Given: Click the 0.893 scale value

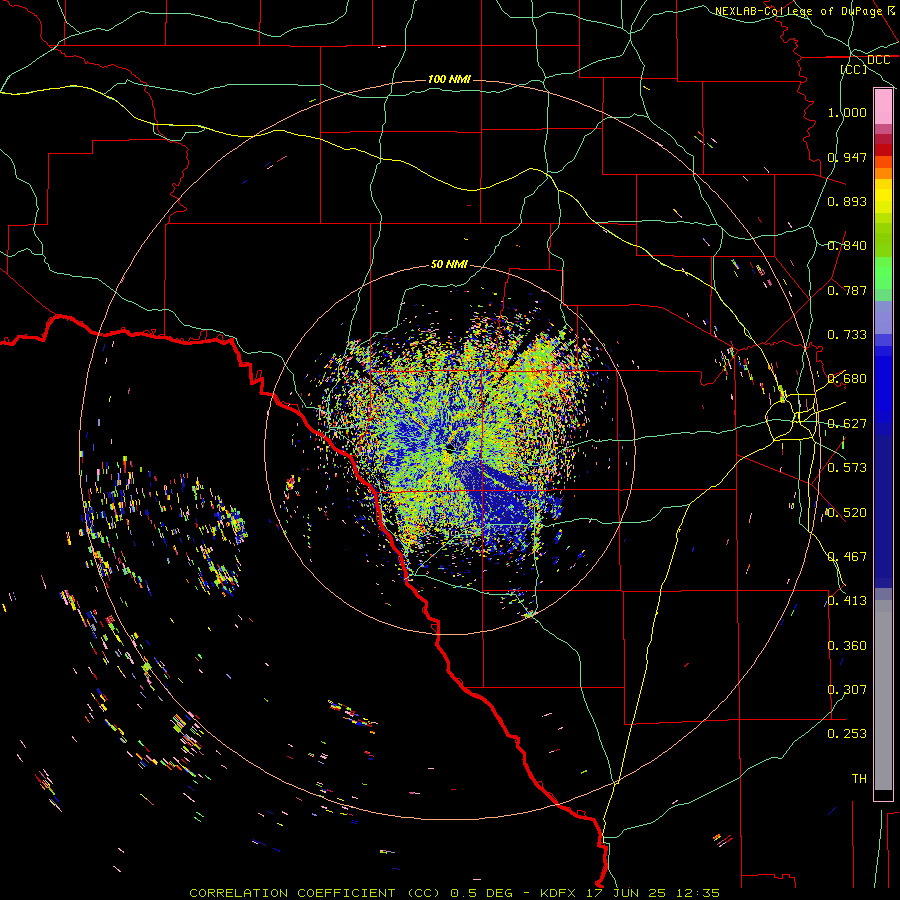Looking at the screenshot, I should coord(847,201).
